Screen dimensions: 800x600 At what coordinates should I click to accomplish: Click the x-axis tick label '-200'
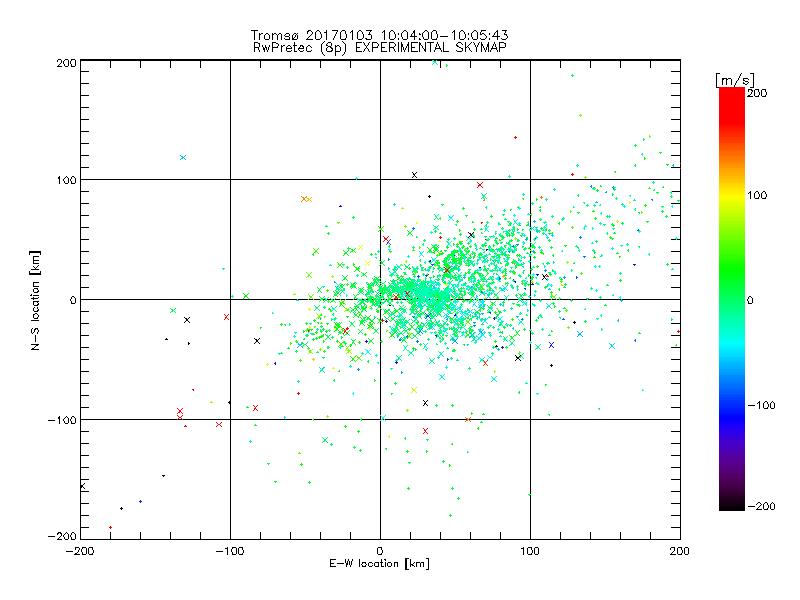pyautogui.click(x=80, y=551)
